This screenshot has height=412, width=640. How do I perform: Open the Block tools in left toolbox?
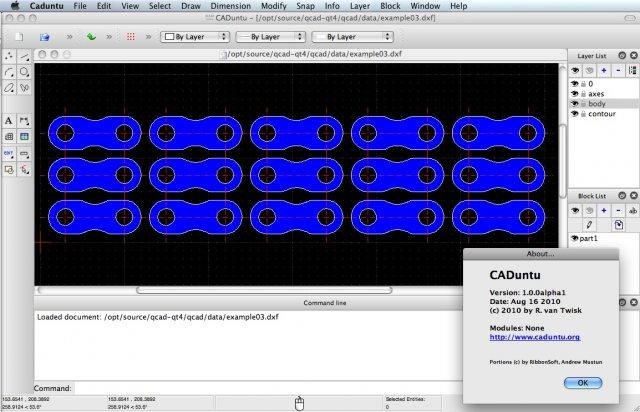[9, 169]
